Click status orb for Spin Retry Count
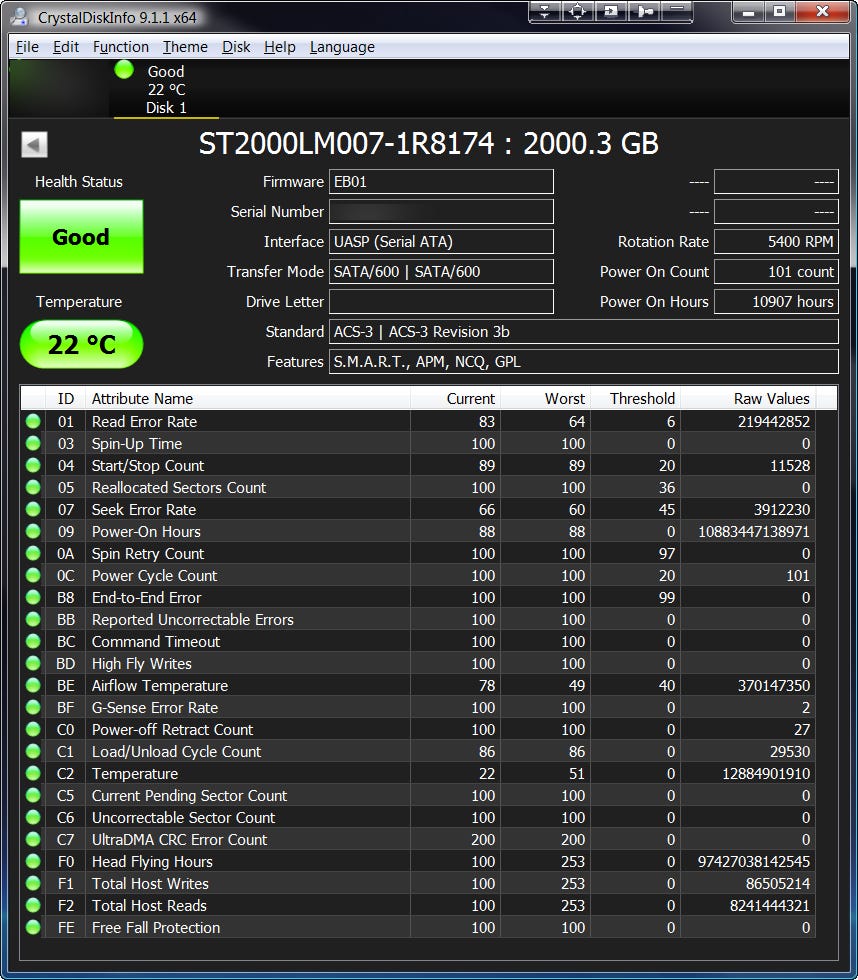This screenshot has height=980, width=858. 33,553
